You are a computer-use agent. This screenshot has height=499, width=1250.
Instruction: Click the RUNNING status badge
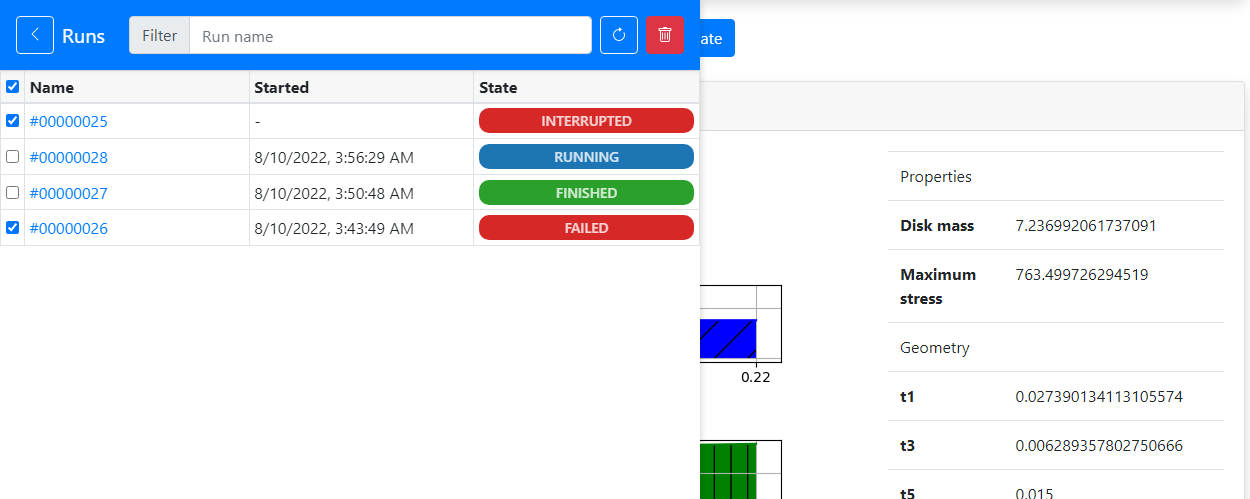point(586,157)
